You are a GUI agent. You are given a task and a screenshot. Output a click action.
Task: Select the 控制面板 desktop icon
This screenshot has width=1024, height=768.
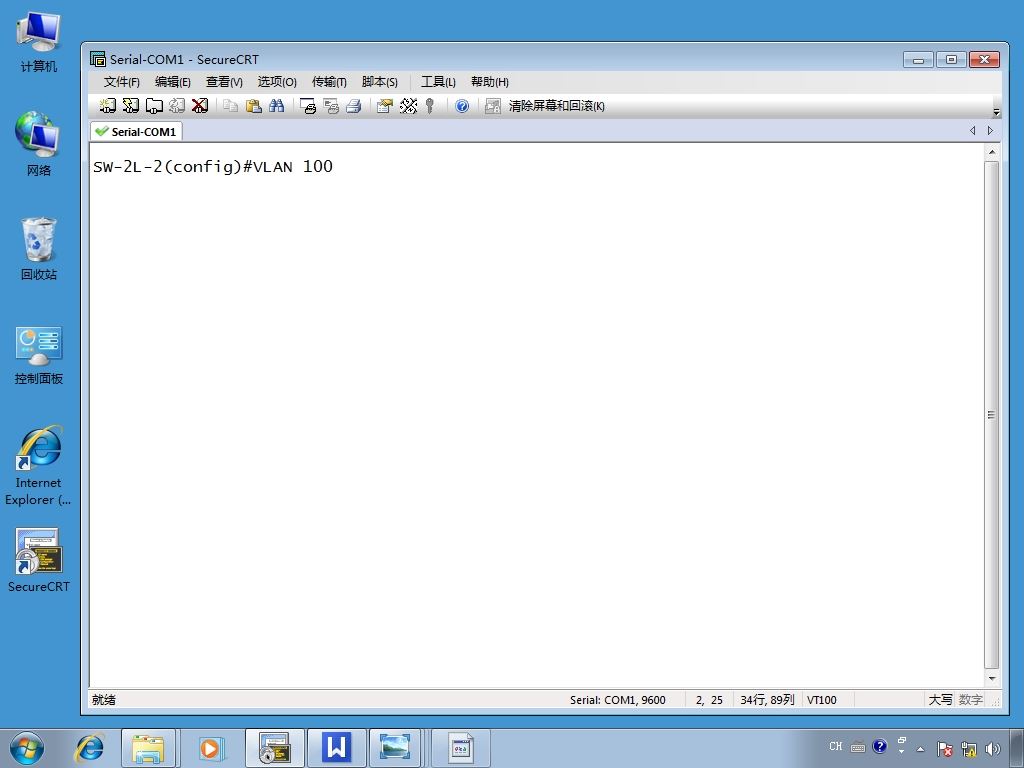[39, 355]
